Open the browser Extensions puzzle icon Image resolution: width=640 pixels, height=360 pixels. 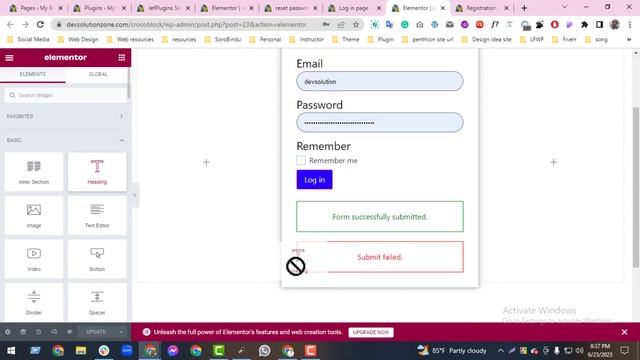[584, 24]
